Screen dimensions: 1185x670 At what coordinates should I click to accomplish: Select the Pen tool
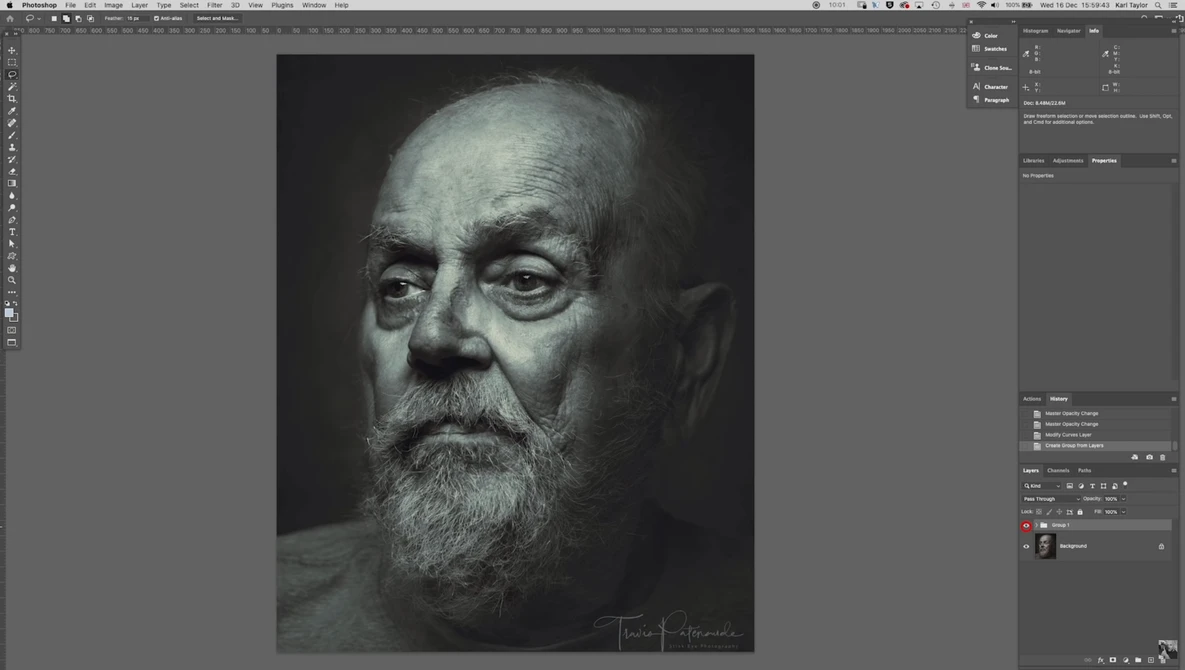tap(12, 220)
